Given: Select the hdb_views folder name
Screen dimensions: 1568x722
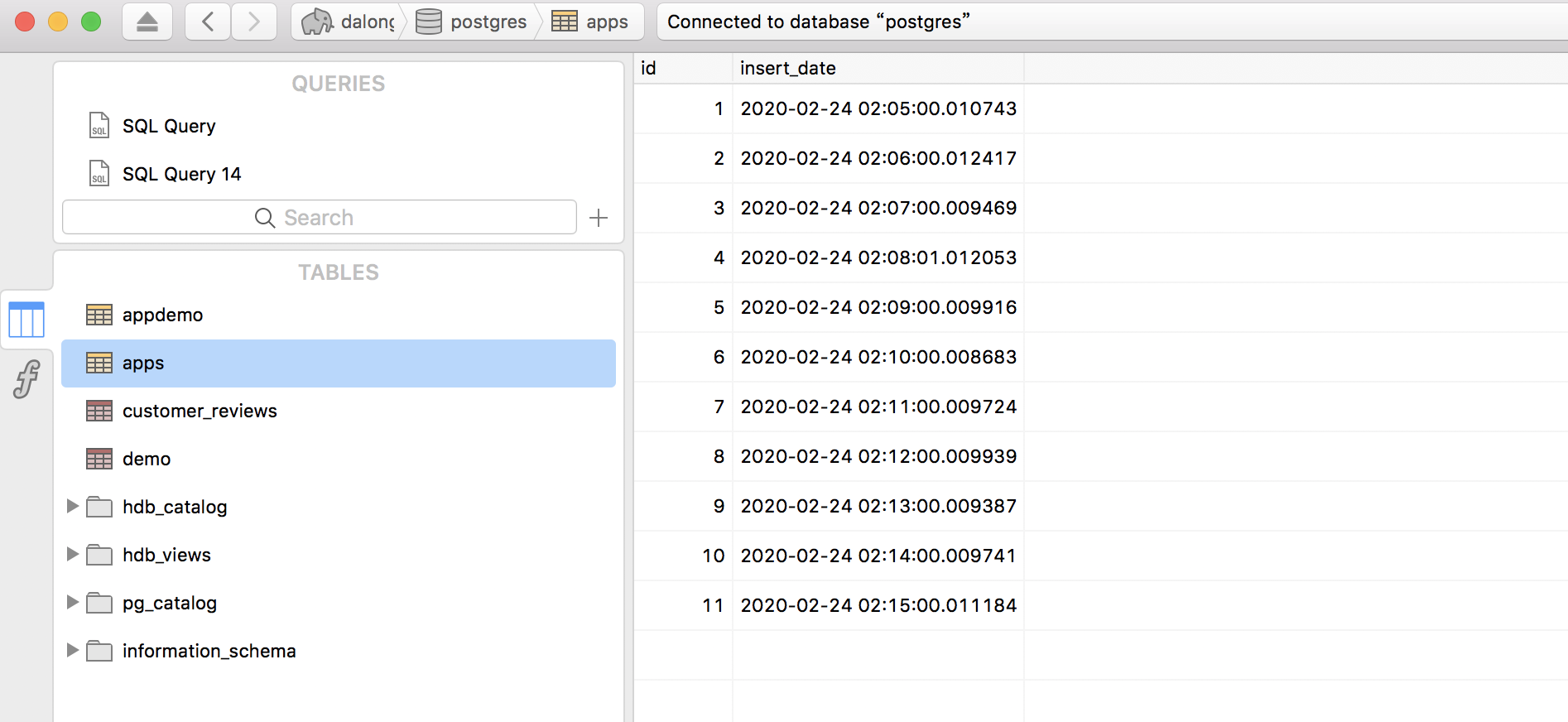Looking at the screenshot, I should point(166,555).
